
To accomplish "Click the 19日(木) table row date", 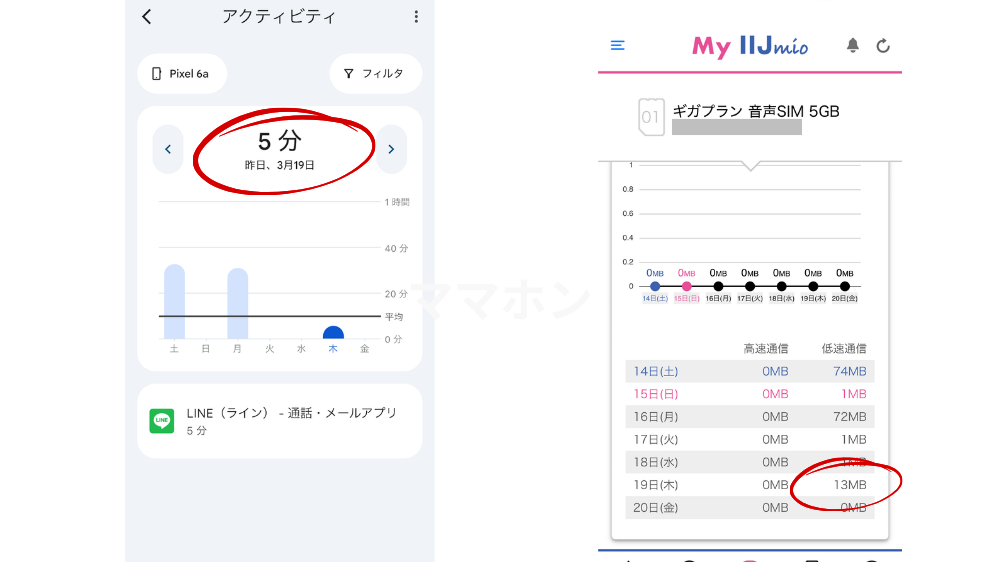I will 655,485.
